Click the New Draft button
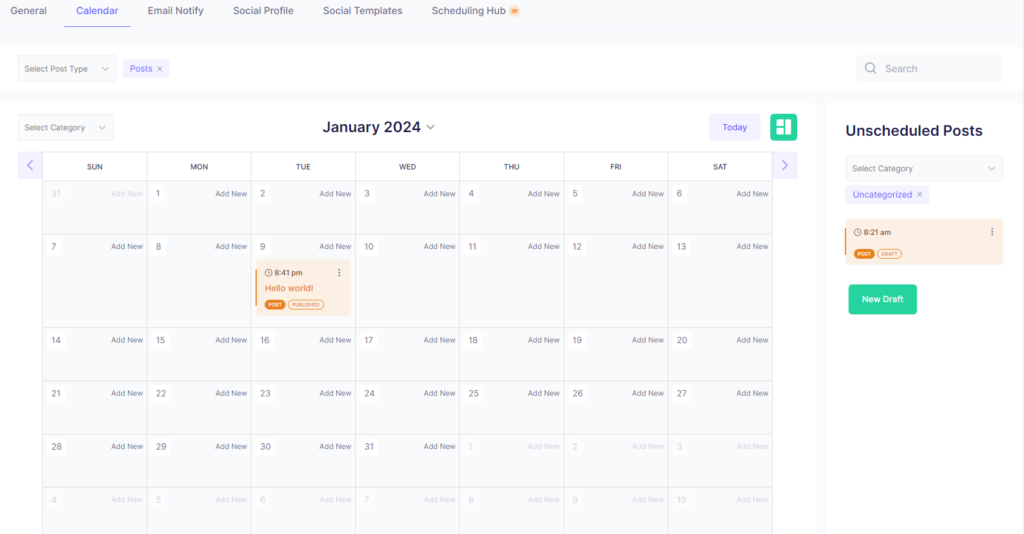 pyautogui.click(x=882, y=299)
